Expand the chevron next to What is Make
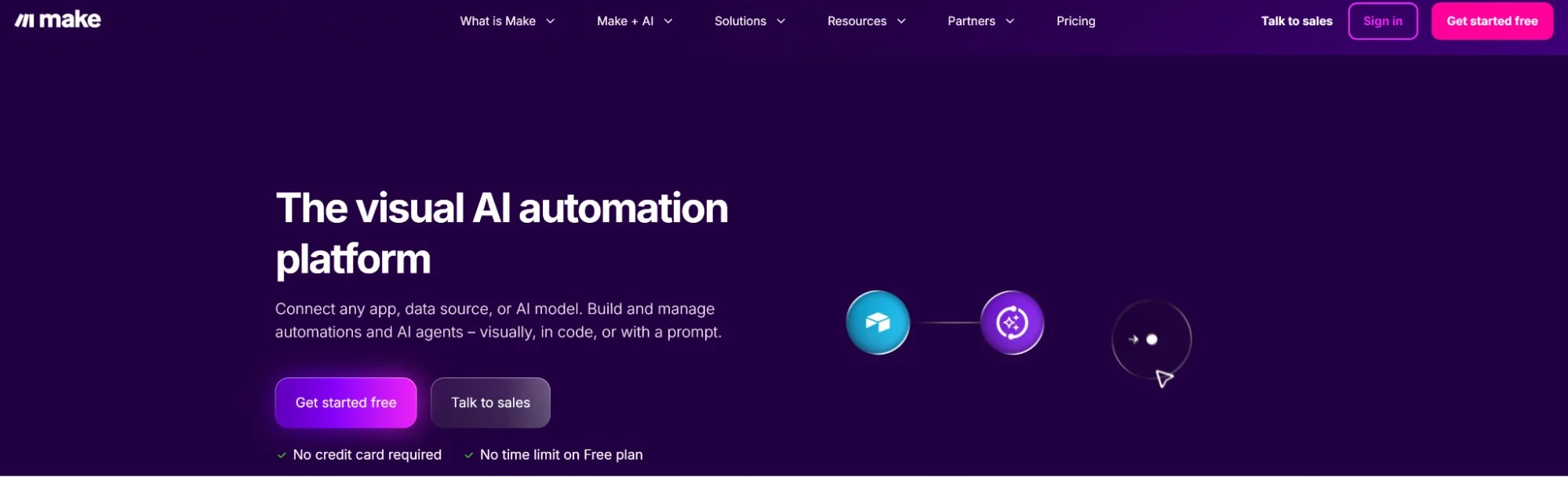1568x477 pixels. (551, 21)
